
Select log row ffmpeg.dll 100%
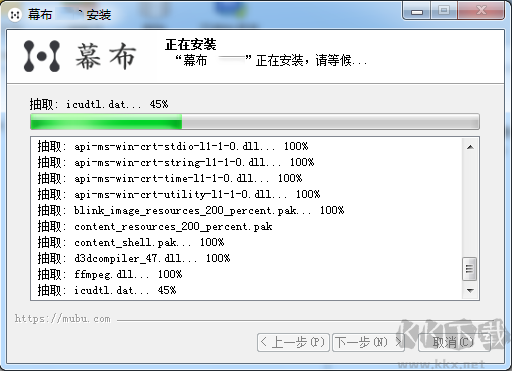coord(110,274)
